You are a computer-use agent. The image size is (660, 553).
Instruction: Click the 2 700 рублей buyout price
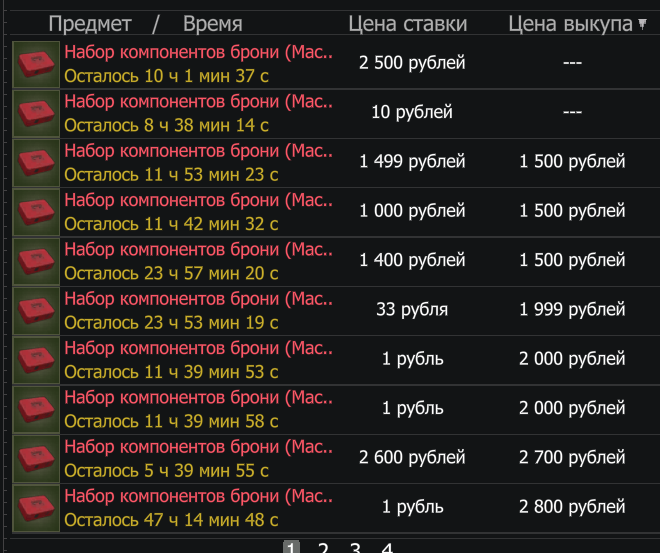click(572, 458)
